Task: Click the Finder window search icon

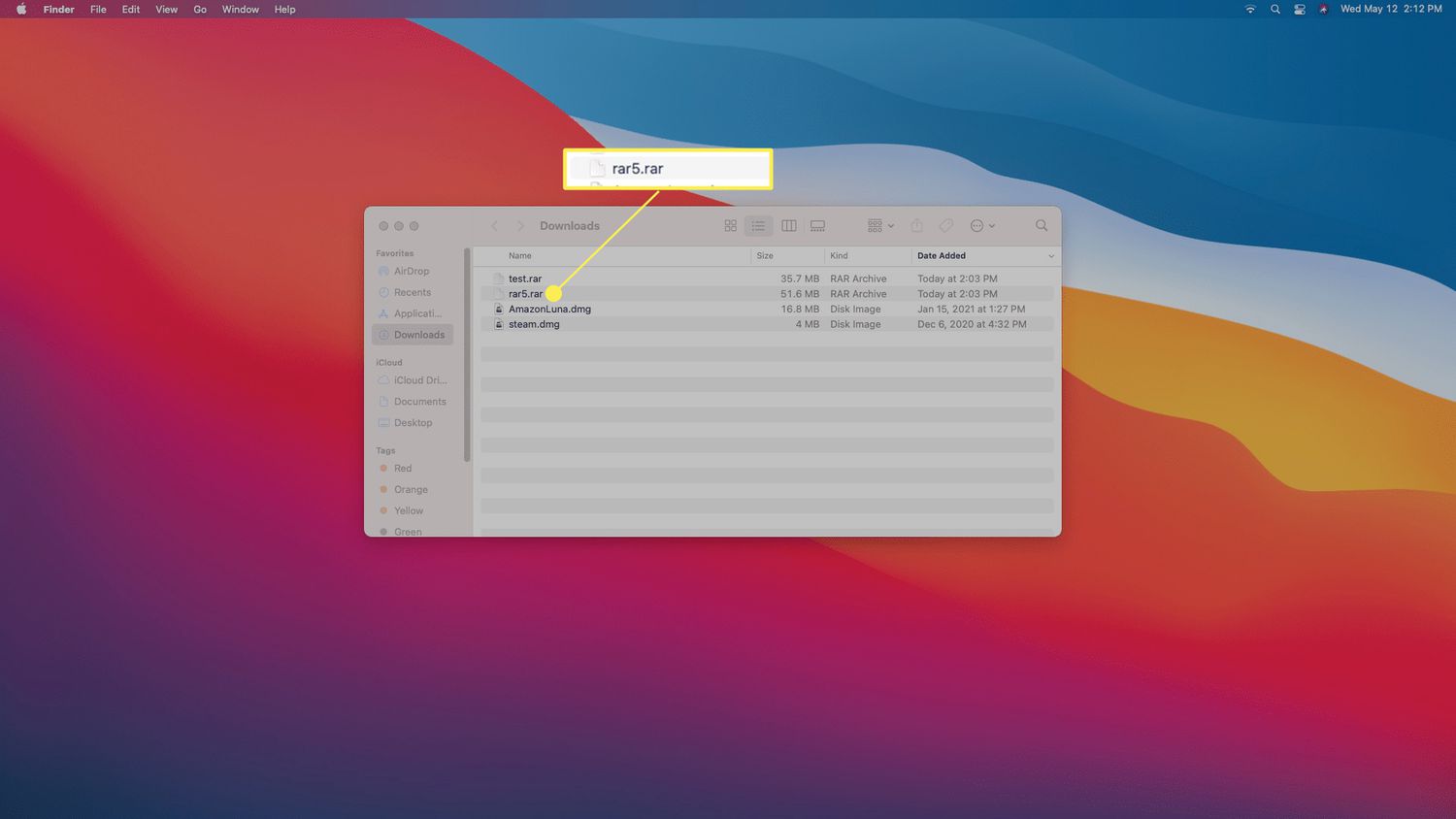Action: (1042, 226)
